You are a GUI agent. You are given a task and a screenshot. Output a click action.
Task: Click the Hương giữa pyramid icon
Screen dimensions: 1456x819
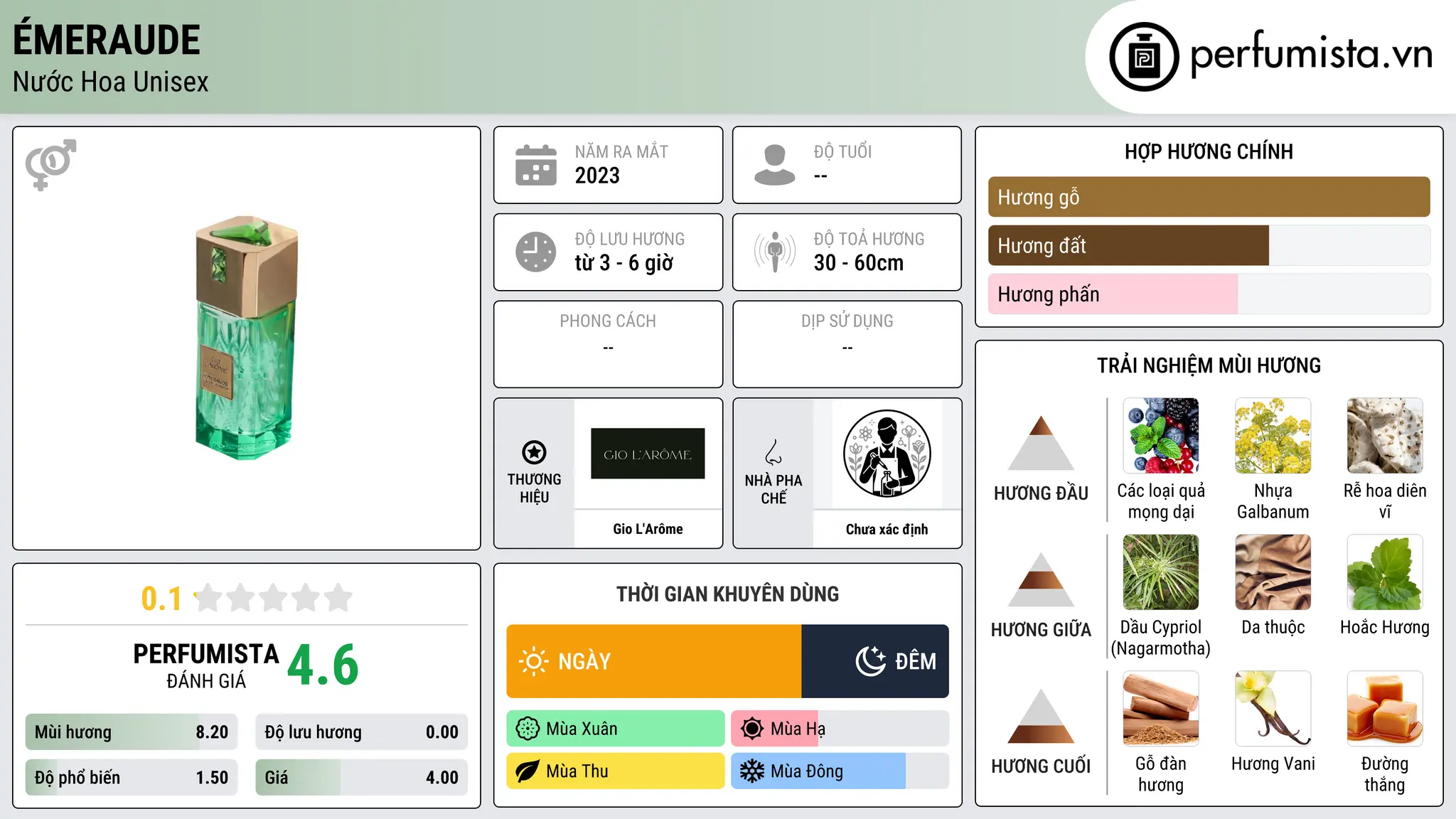click(x=1041, y=579)
